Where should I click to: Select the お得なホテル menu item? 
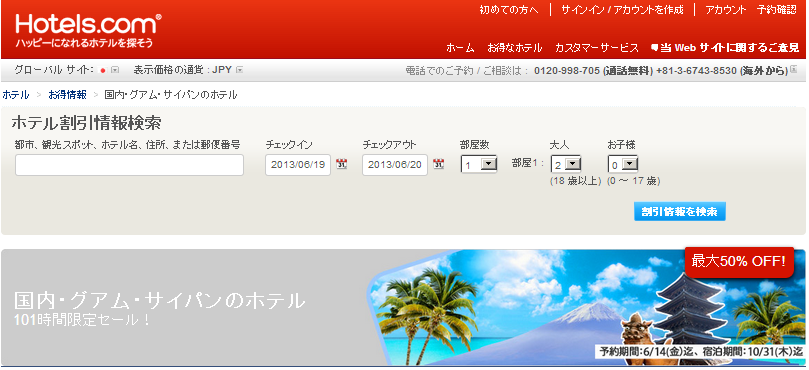515,48
